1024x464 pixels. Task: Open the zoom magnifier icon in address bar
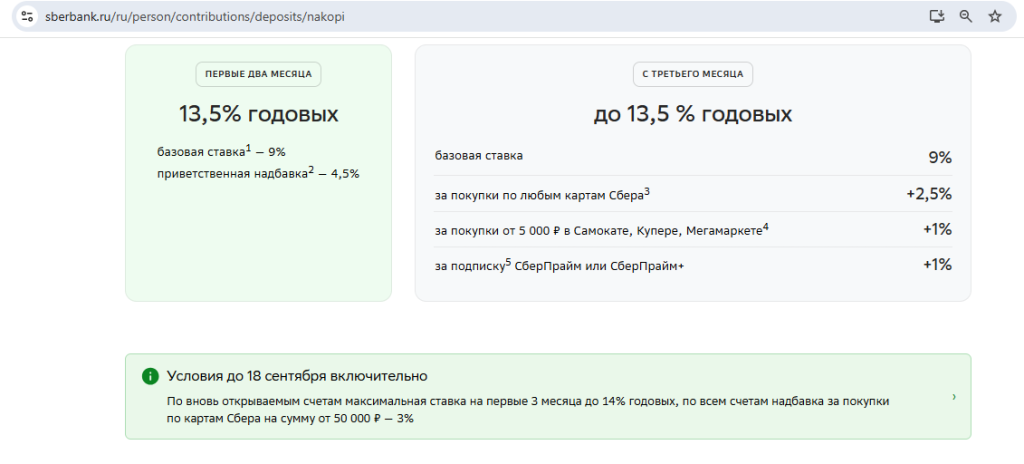tap(965, 17)
